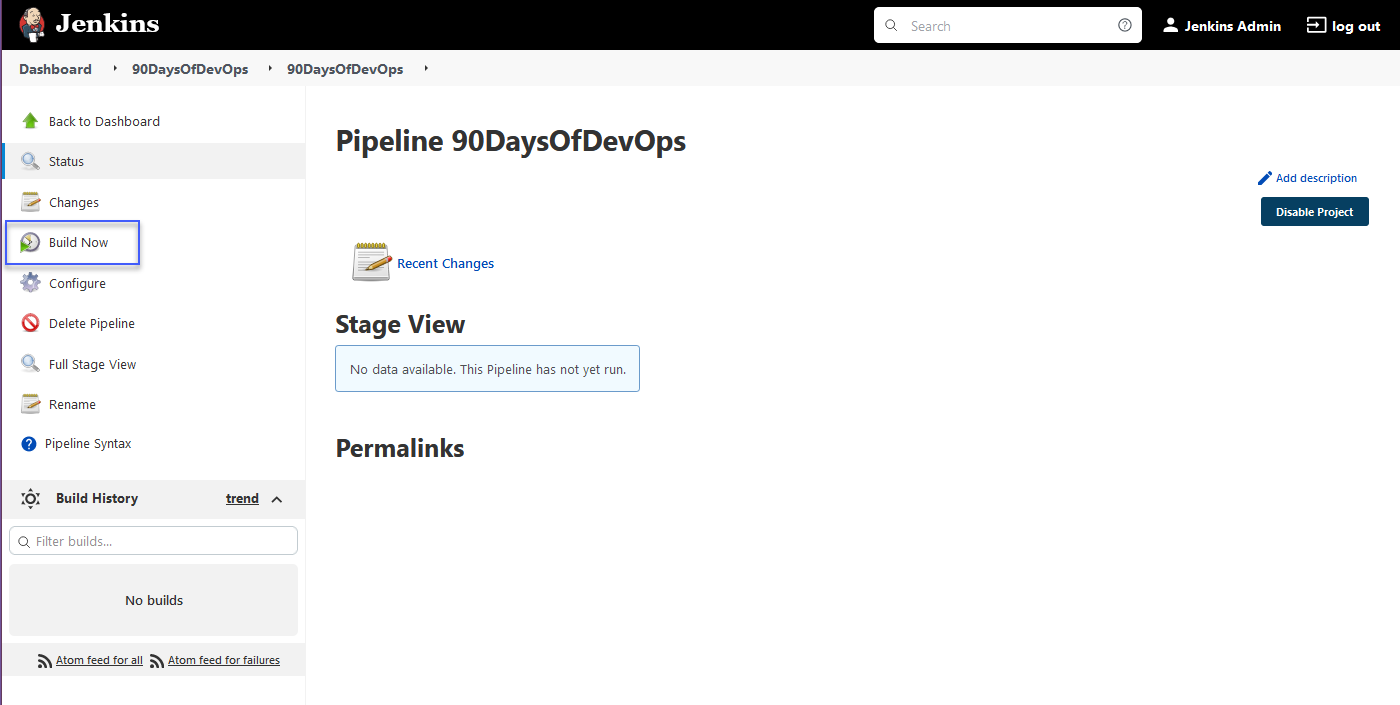
Task: Open dropdown arrow after last 90DaysOfDevOps breadcrumb
Action: click(426, 69)
